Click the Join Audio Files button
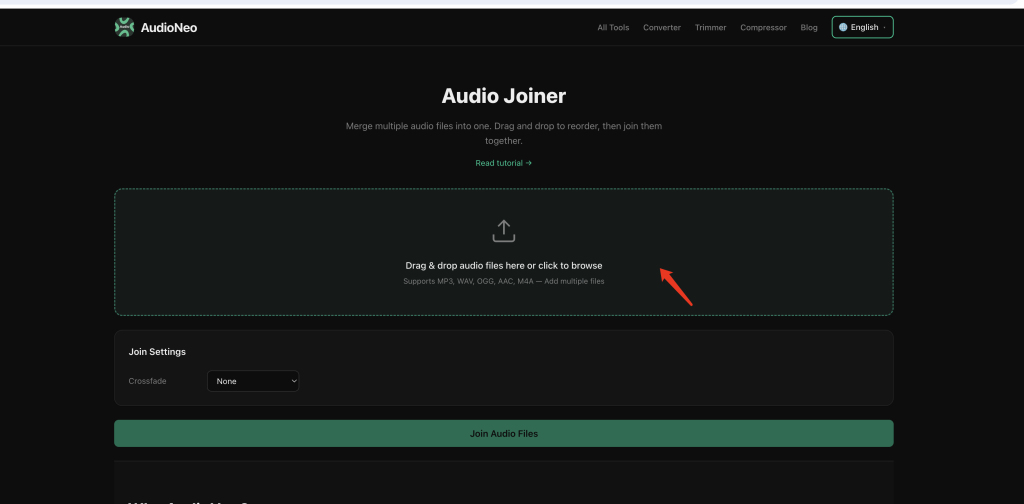 coord(504,433)
